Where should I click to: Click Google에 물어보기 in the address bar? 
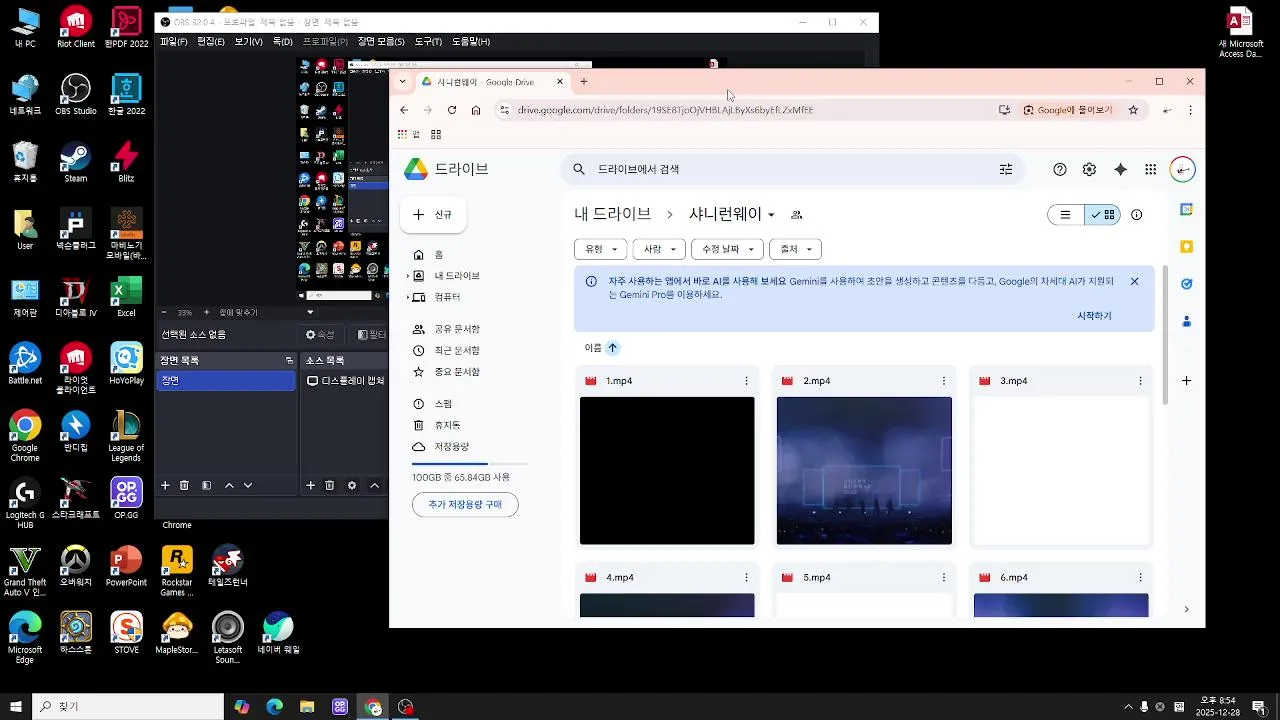click(x=1067, y=110)
